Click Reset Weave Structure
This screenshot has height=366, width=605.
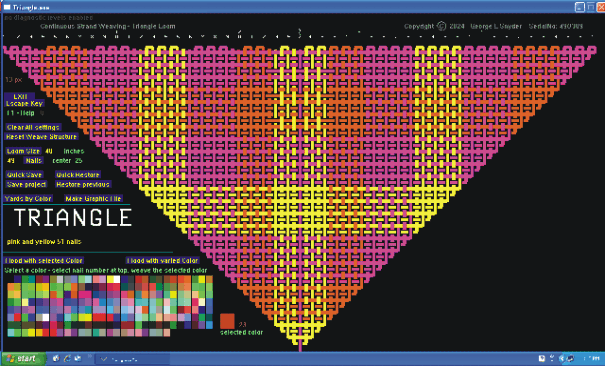coord(41,137)
